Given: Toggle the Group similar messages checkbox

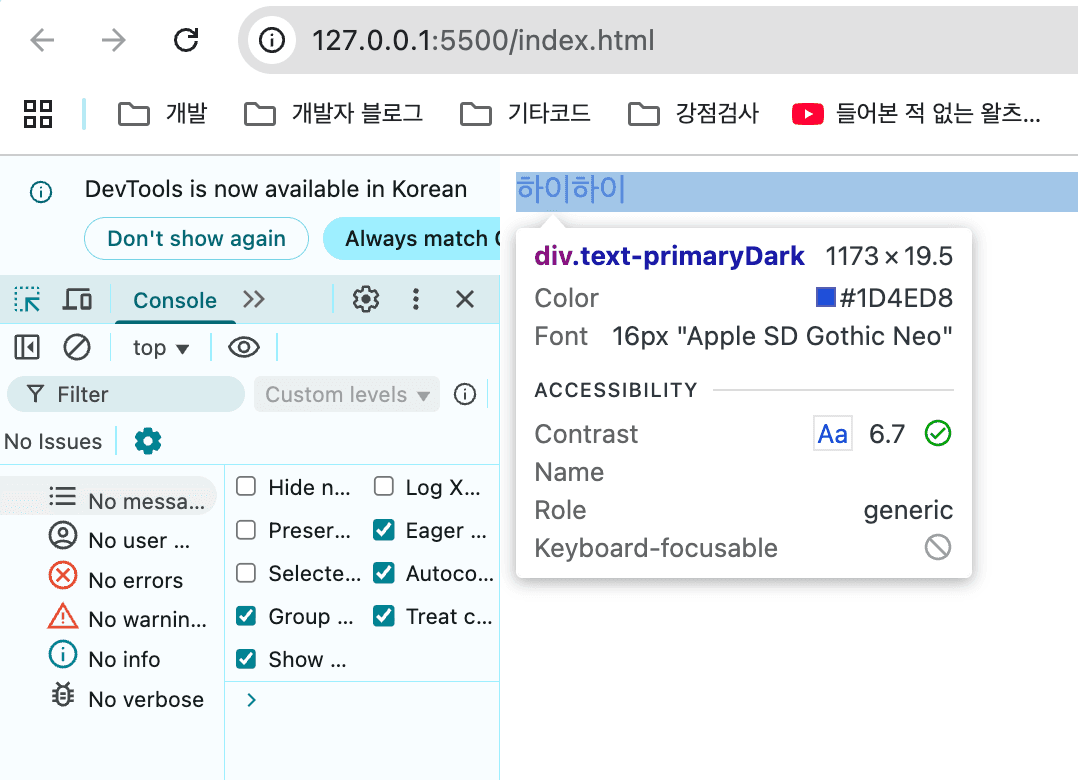Looking at the screenshot, I should (246, 616).
